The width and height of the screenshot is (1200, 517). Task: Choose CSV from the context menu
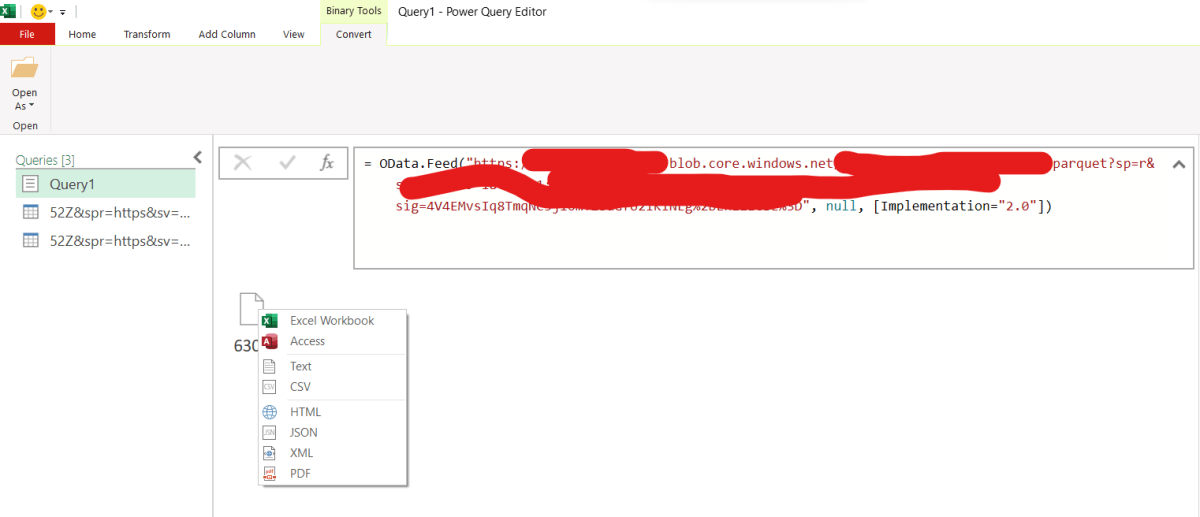pos(332,386)
